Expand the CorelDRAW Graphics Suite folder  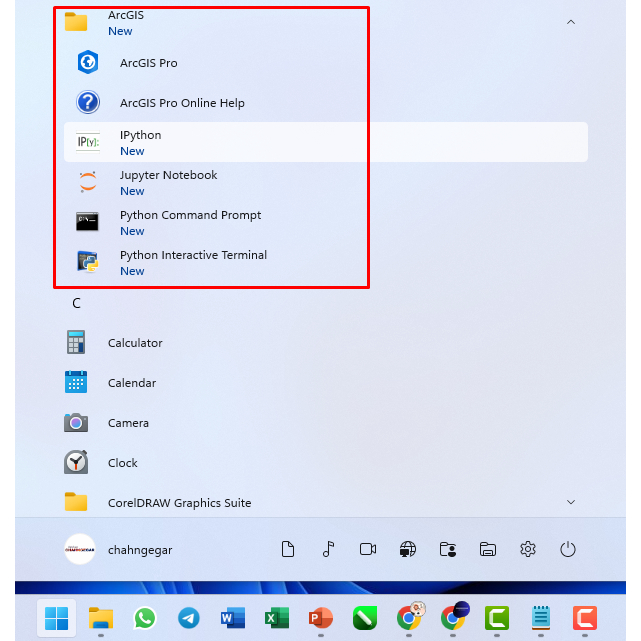(570, 502)
